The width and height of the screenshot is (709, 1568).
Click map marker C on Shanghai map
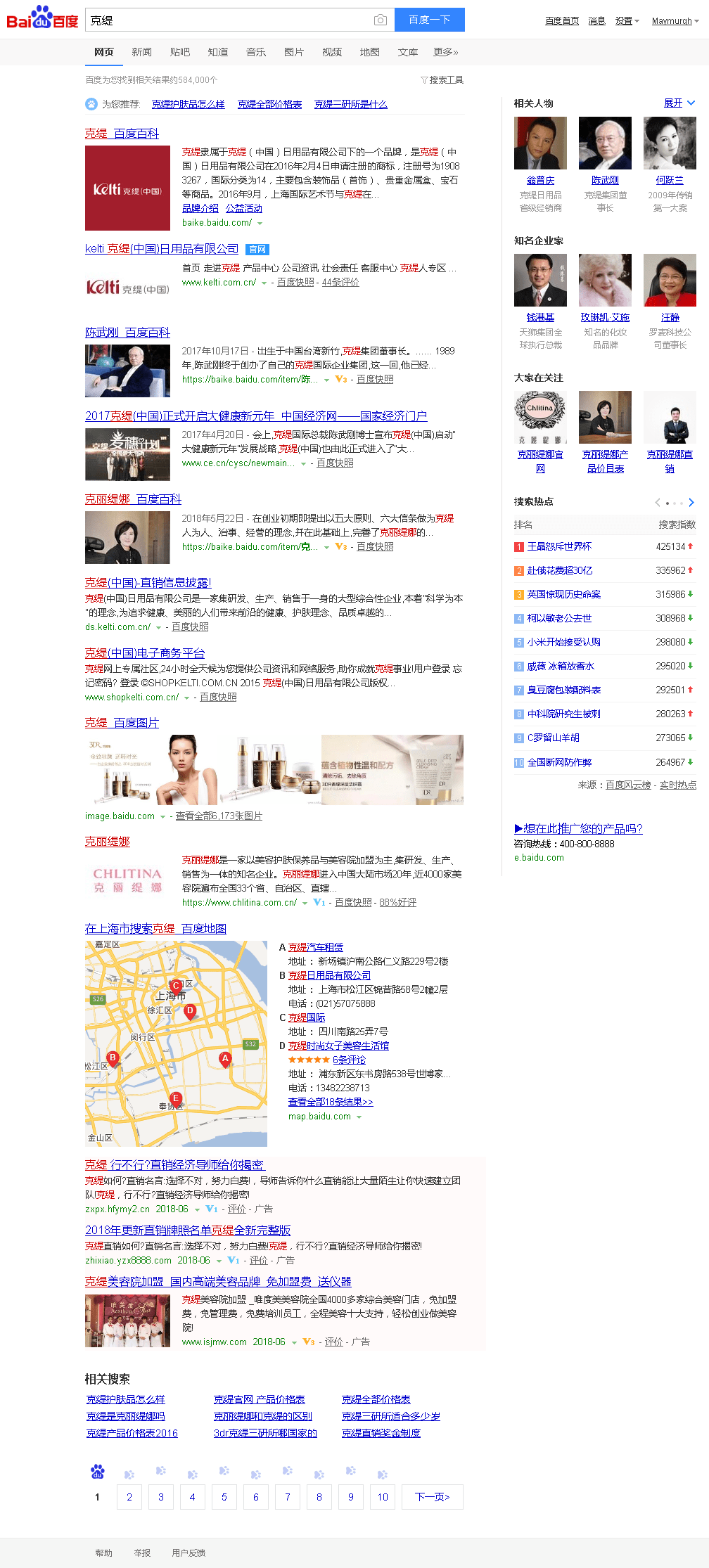(x=176, y=987)
